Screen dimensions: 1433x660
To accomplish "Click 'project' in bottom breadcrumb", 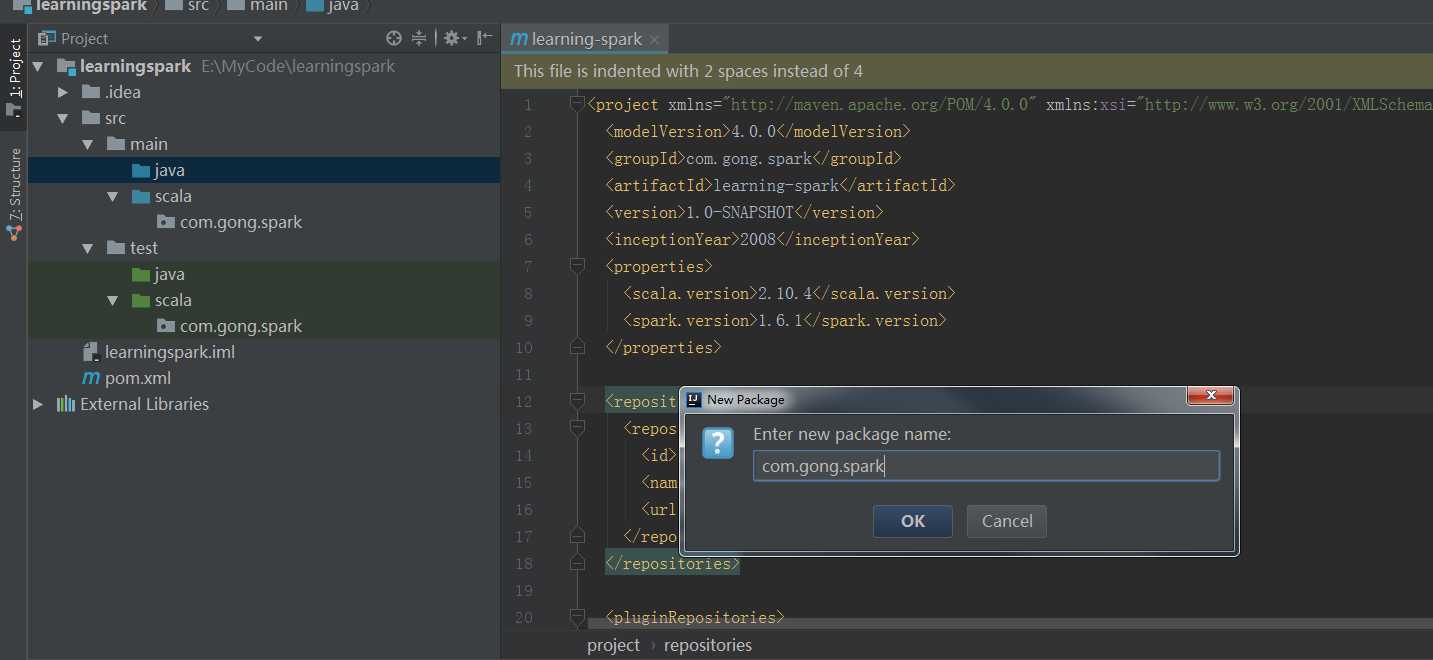I will tap(613, 645).
